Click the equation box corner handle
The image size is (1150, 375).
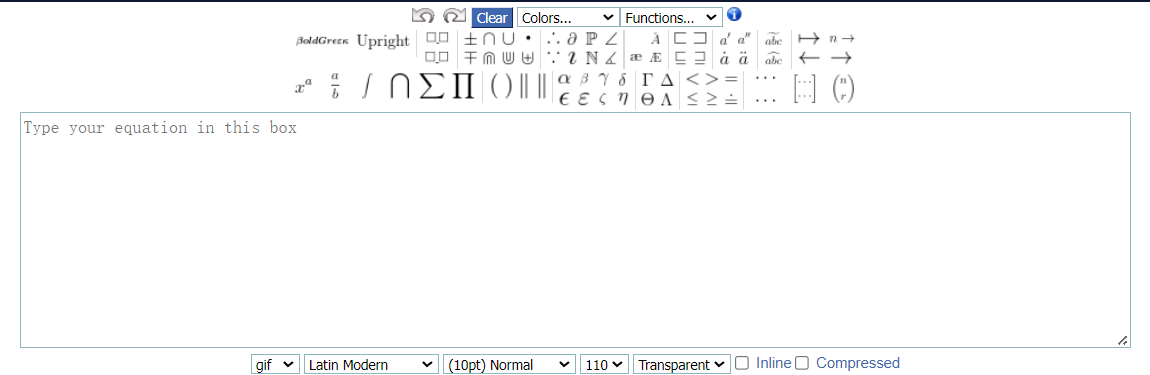[x=1123, y=341]
